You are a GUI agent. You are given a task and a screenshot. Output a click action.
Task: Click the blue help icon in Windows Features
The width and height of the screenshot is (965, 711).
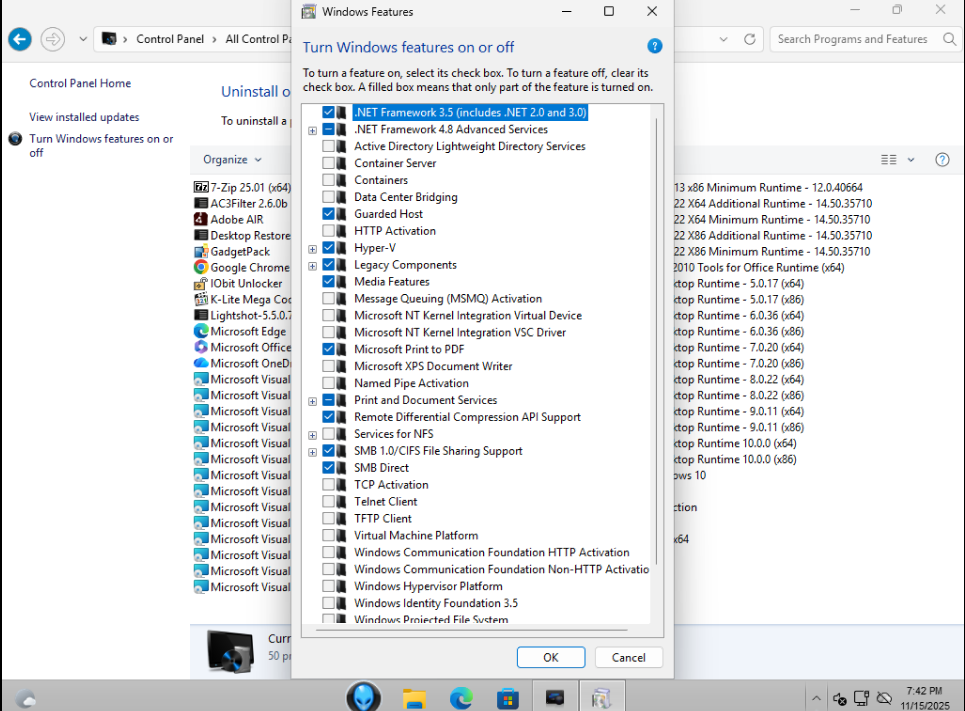pyautogui.click(x=655, y=46)
